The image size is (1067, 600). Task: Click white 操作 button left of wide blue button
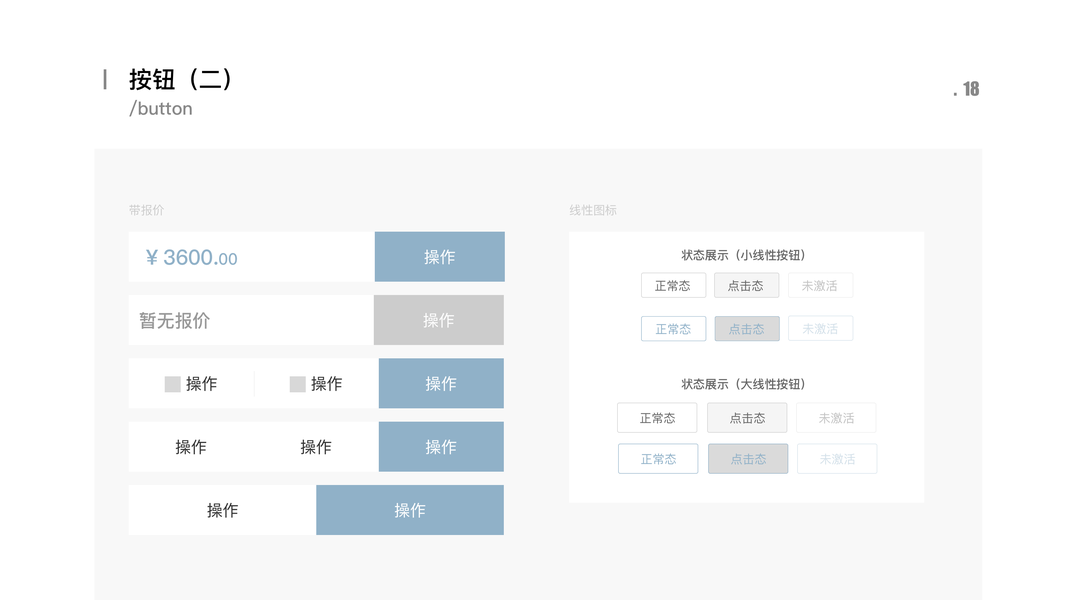pos(222,510)
